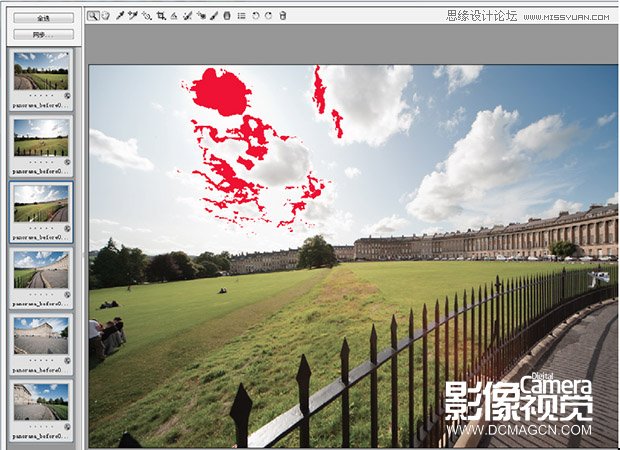Rotate the image 90° counter-clockwise
This screenshot has height=450, width=620.
[x=255, y=16]
